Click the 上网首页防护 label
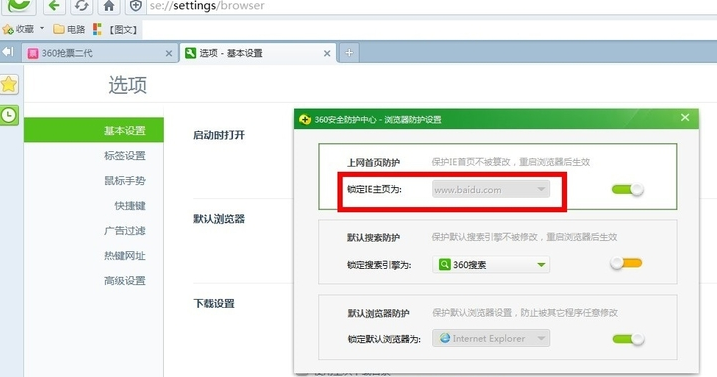This screenshot has height=377, width=717. [373, 162]
